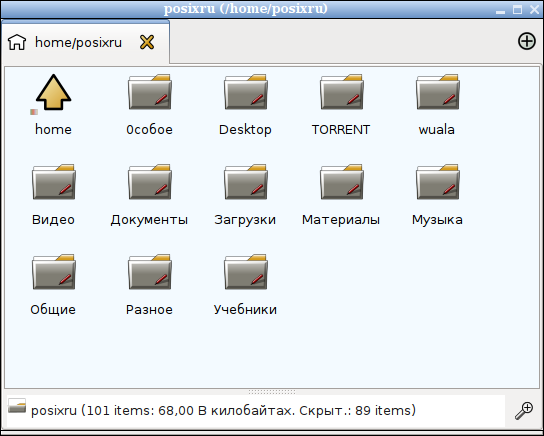Open the Разное folder icon
The image size is (544, 436).
[x=150, y=273]
